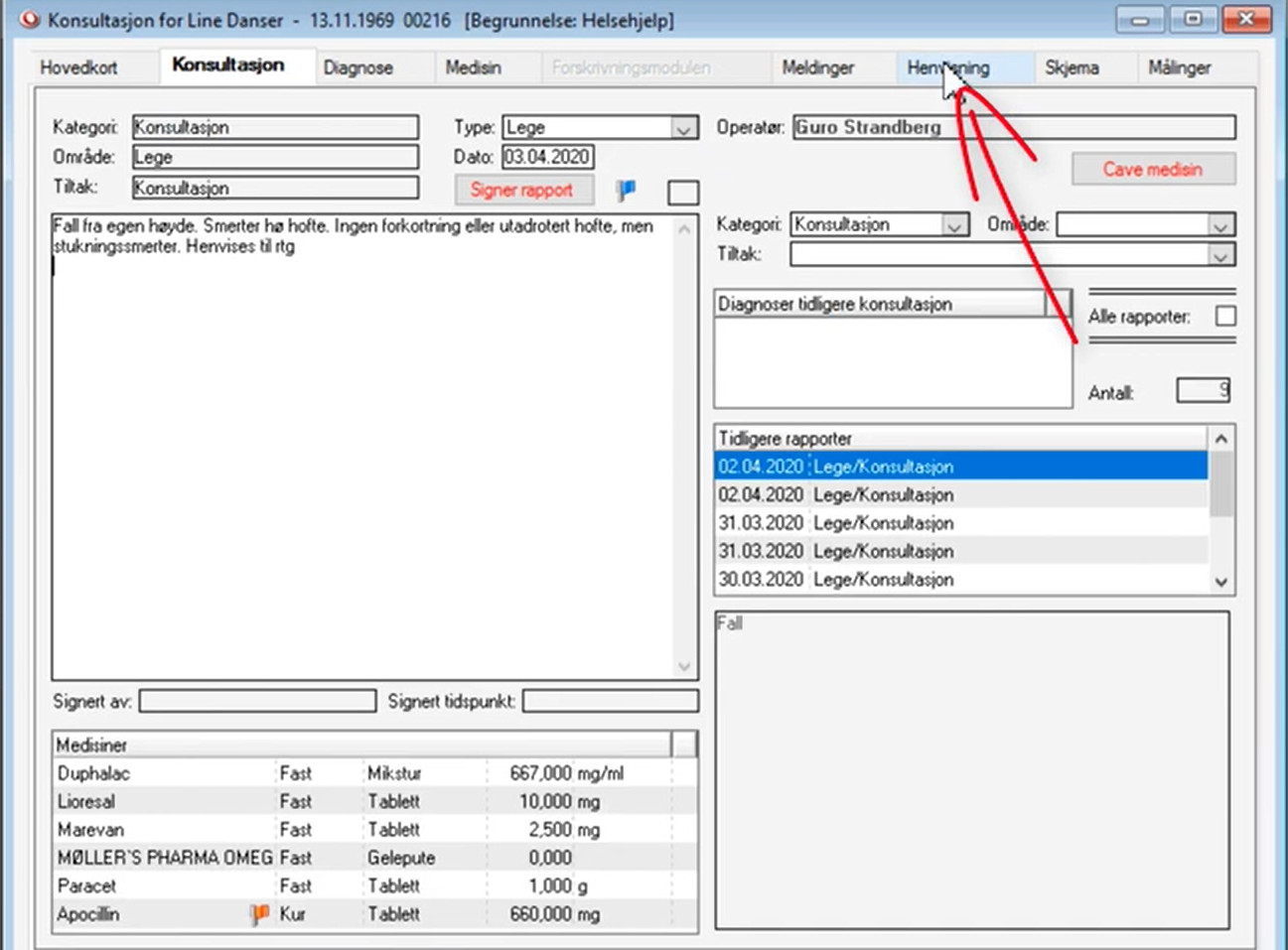Screen dimensions: 1288x950
Task: Click the Antall number field
Action: 1204,391
